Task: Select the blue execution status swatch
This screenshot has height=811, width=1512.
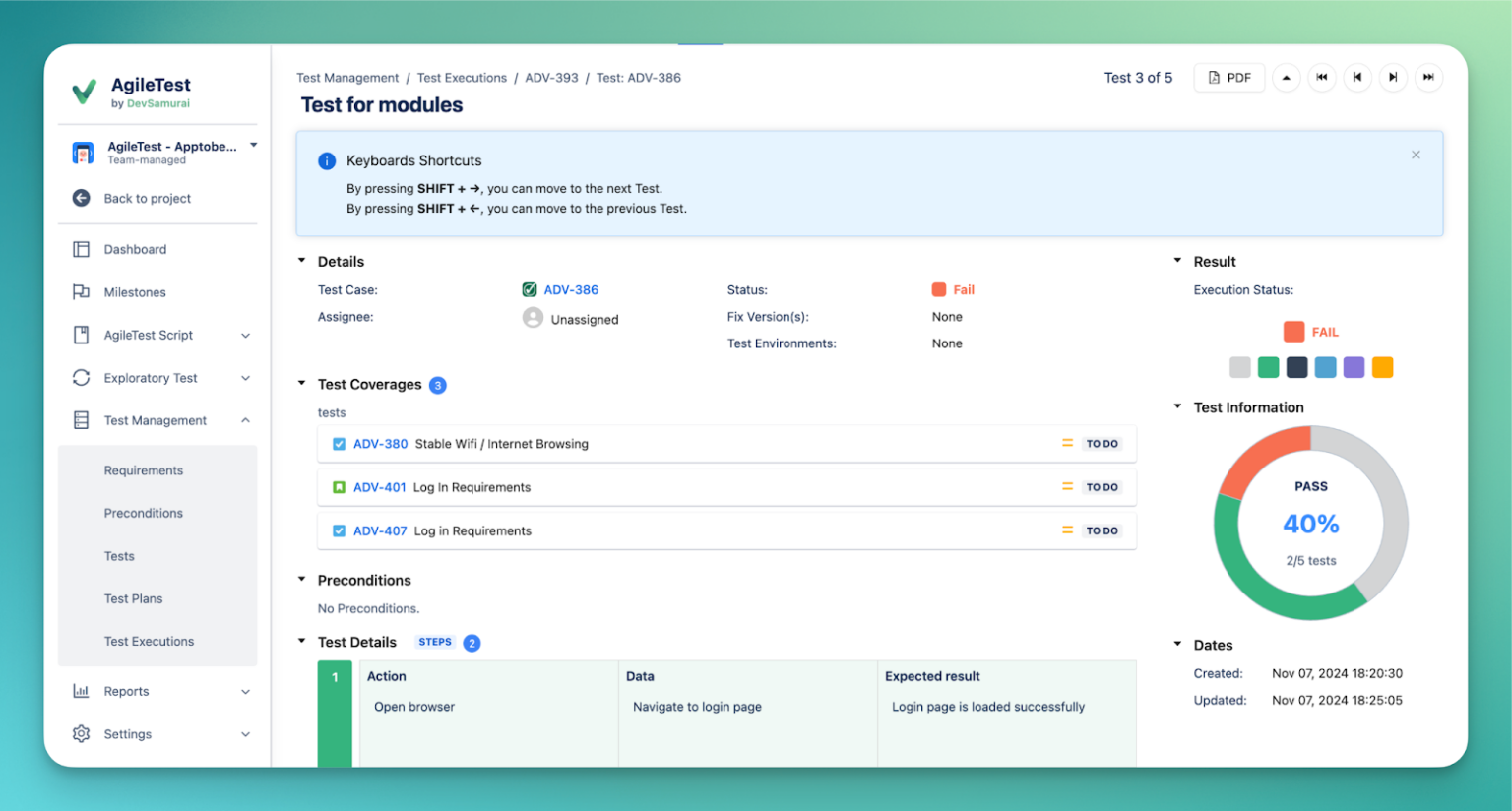Action: tap(1326, 367)
